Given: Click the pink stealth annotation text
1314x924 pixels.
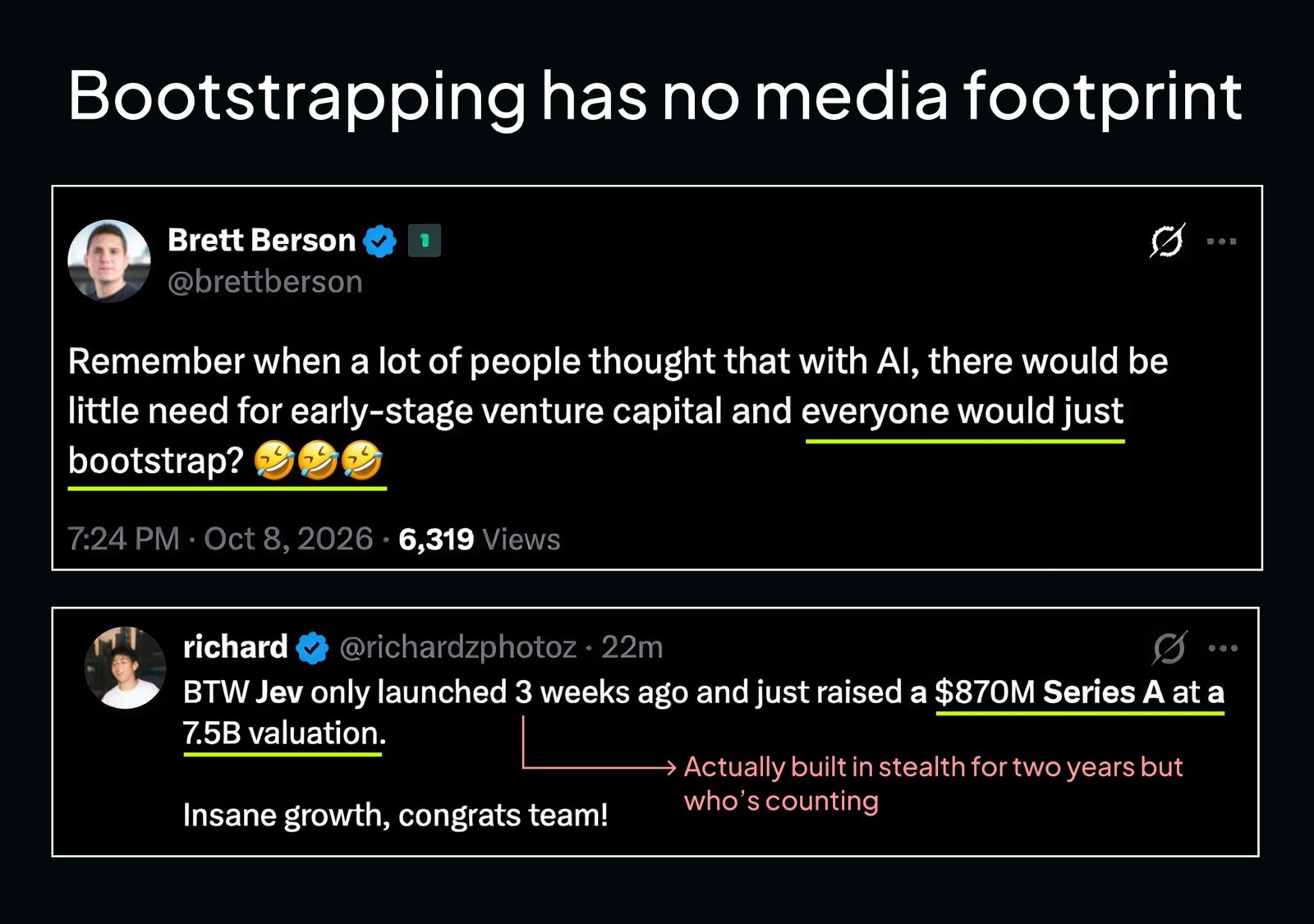Looking at the screenshot, I should tap(933, 784).
